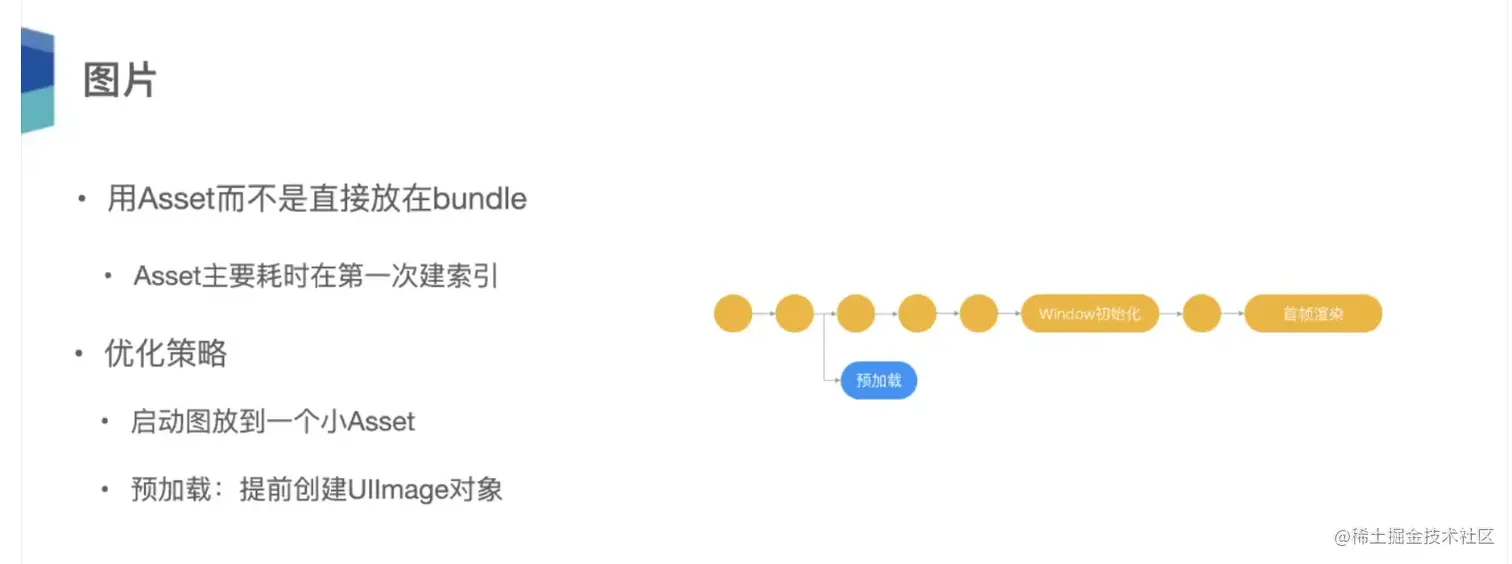Click the yellow circle just before Window初始化
The image size is (1512, 564).
(979, 313)
